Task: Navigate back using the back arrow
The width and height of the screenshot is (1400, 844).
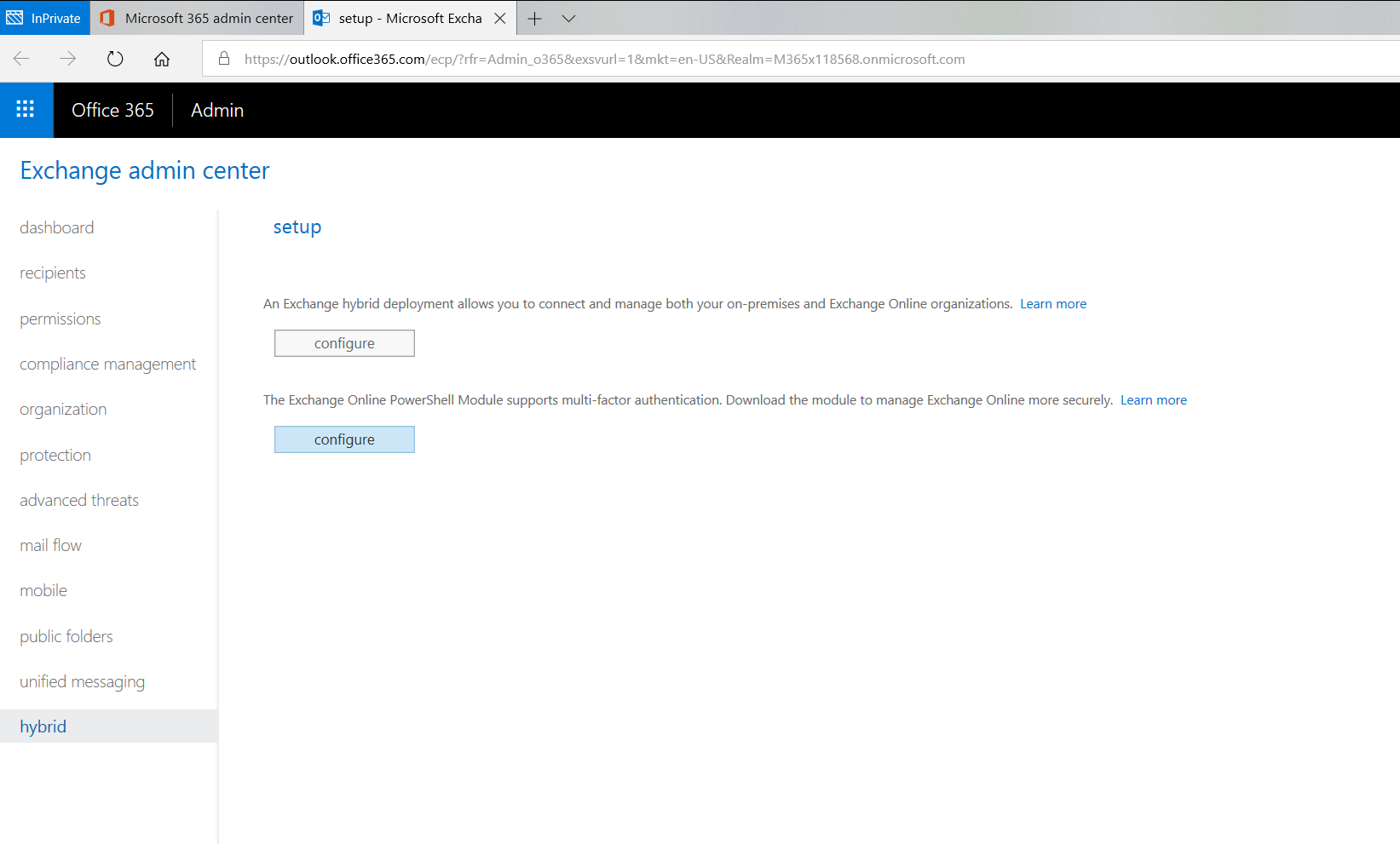Action: 20,59
